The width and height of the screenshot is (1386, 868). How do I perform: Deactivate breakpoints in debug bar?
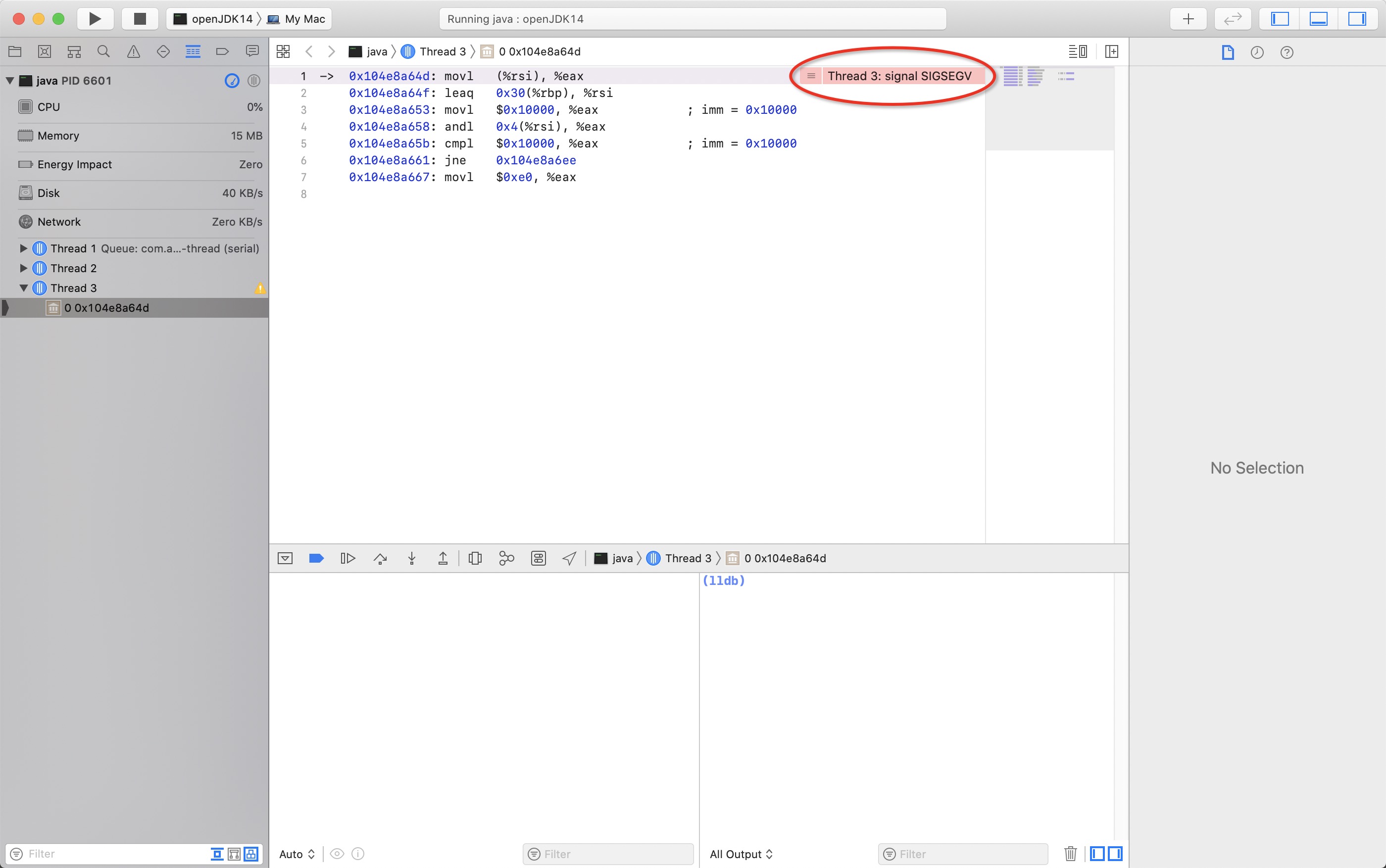point(316,559)
